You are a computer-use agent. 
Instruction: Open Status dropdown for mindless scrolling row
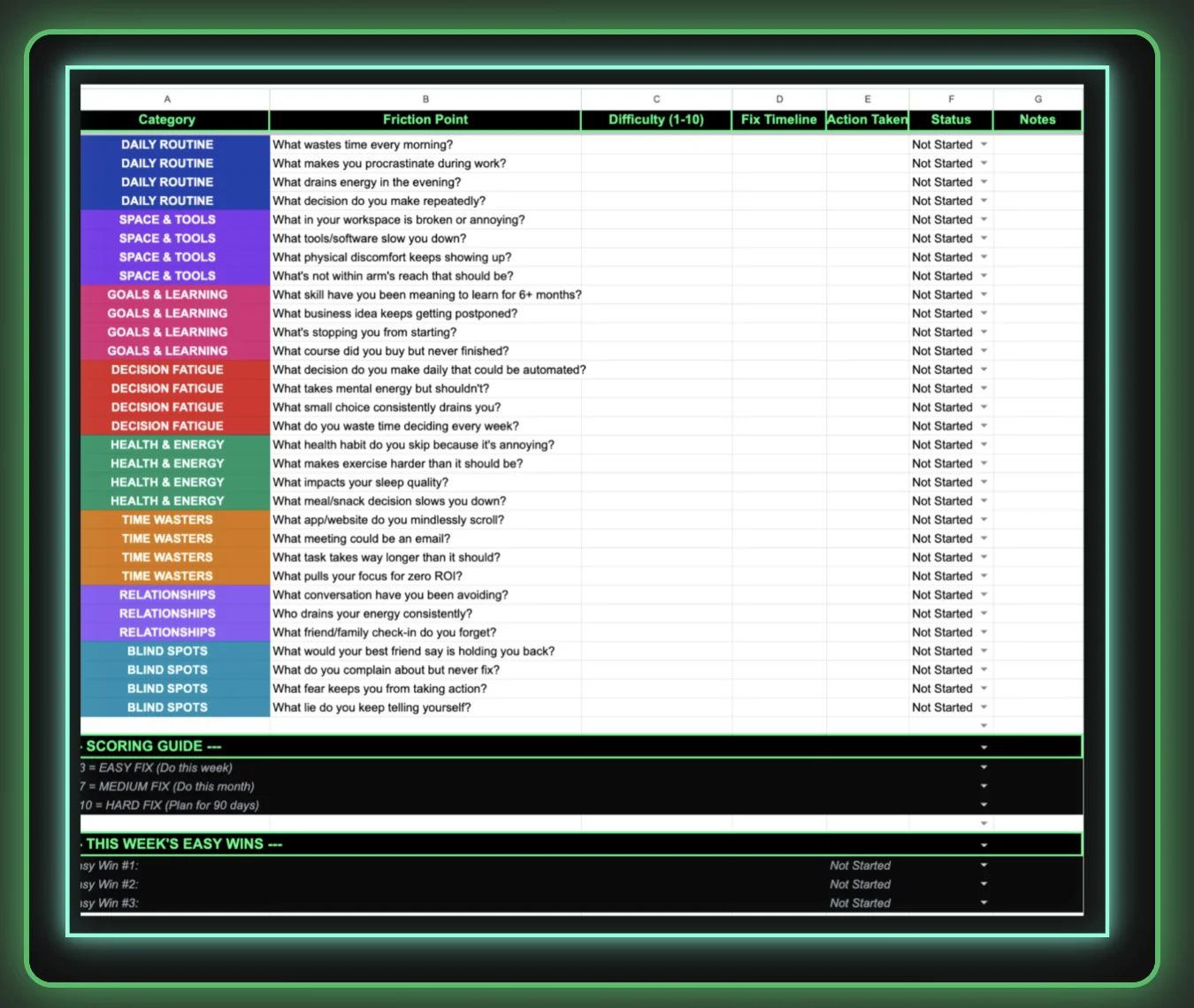click(x=984, y=520)
